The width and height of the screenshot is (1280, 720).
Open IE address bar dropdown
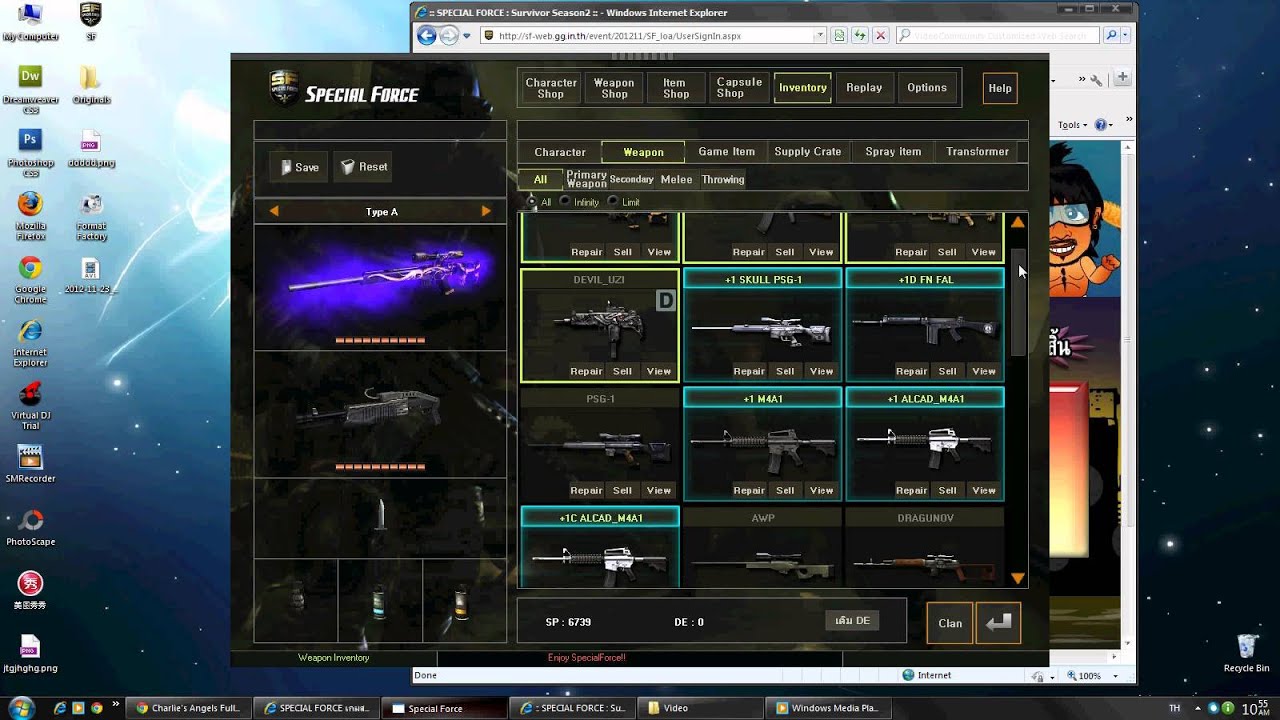click(x=819, y=35)
